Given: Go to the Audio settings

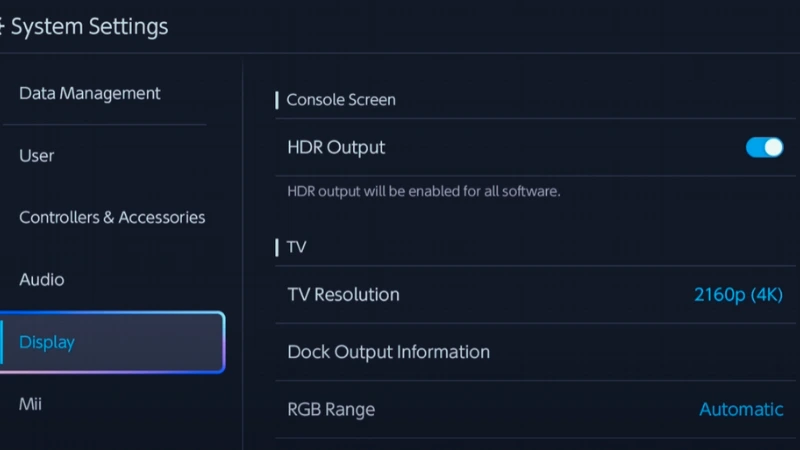Looking at the screenshot, I should point(42,280).
